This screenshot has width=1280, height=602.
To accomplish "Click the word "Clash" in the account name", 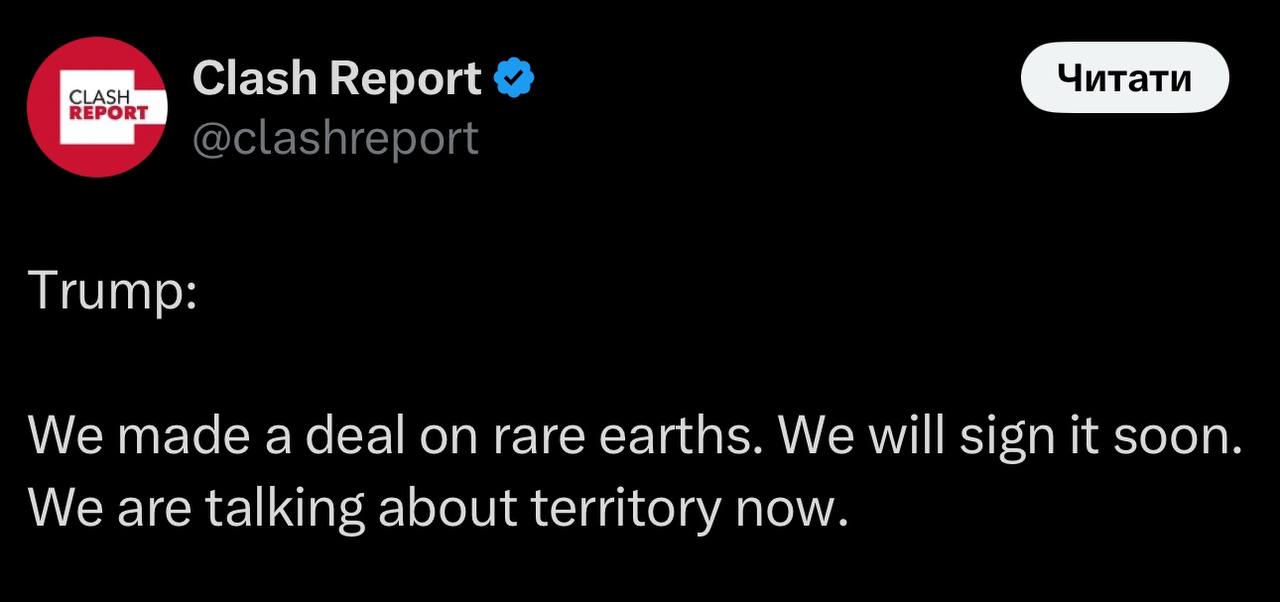I will coord(253,78).
